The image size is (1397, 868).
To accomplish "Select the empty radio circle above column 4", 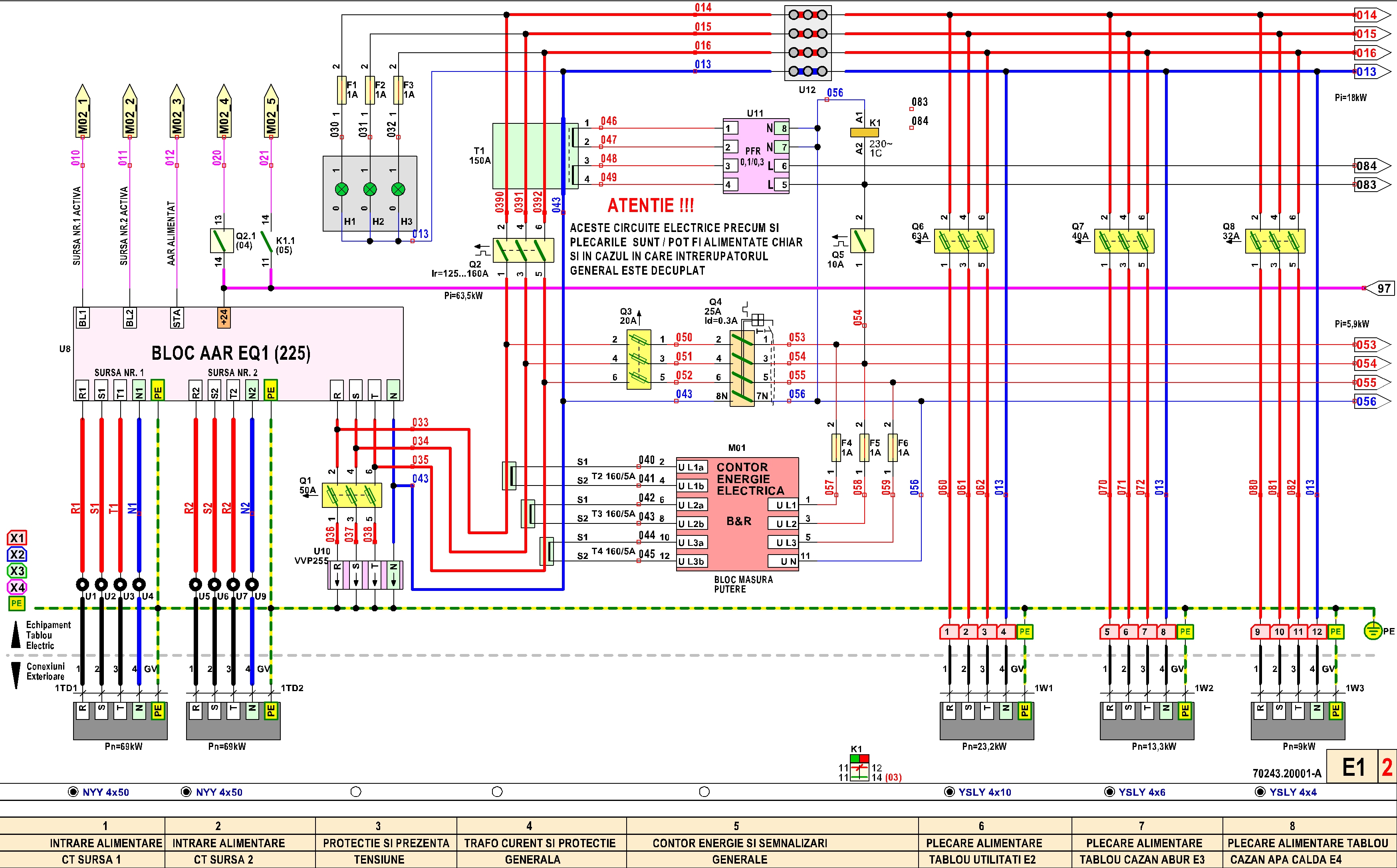I will click(x=497, y=792).
